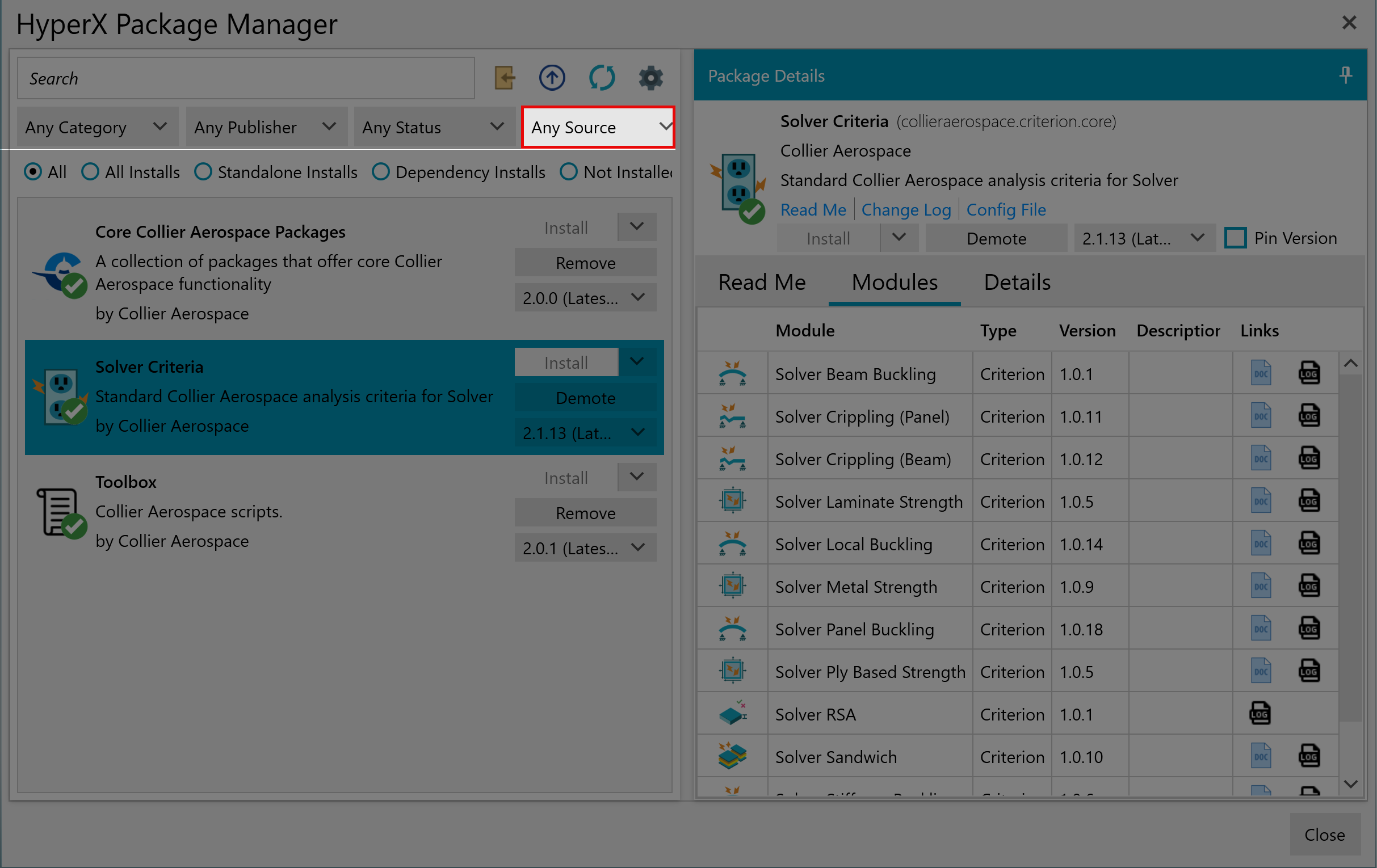1377x868 pixels.
Task: Open DOC link for Solver Local Buckling
Action: coord(1260,544)
